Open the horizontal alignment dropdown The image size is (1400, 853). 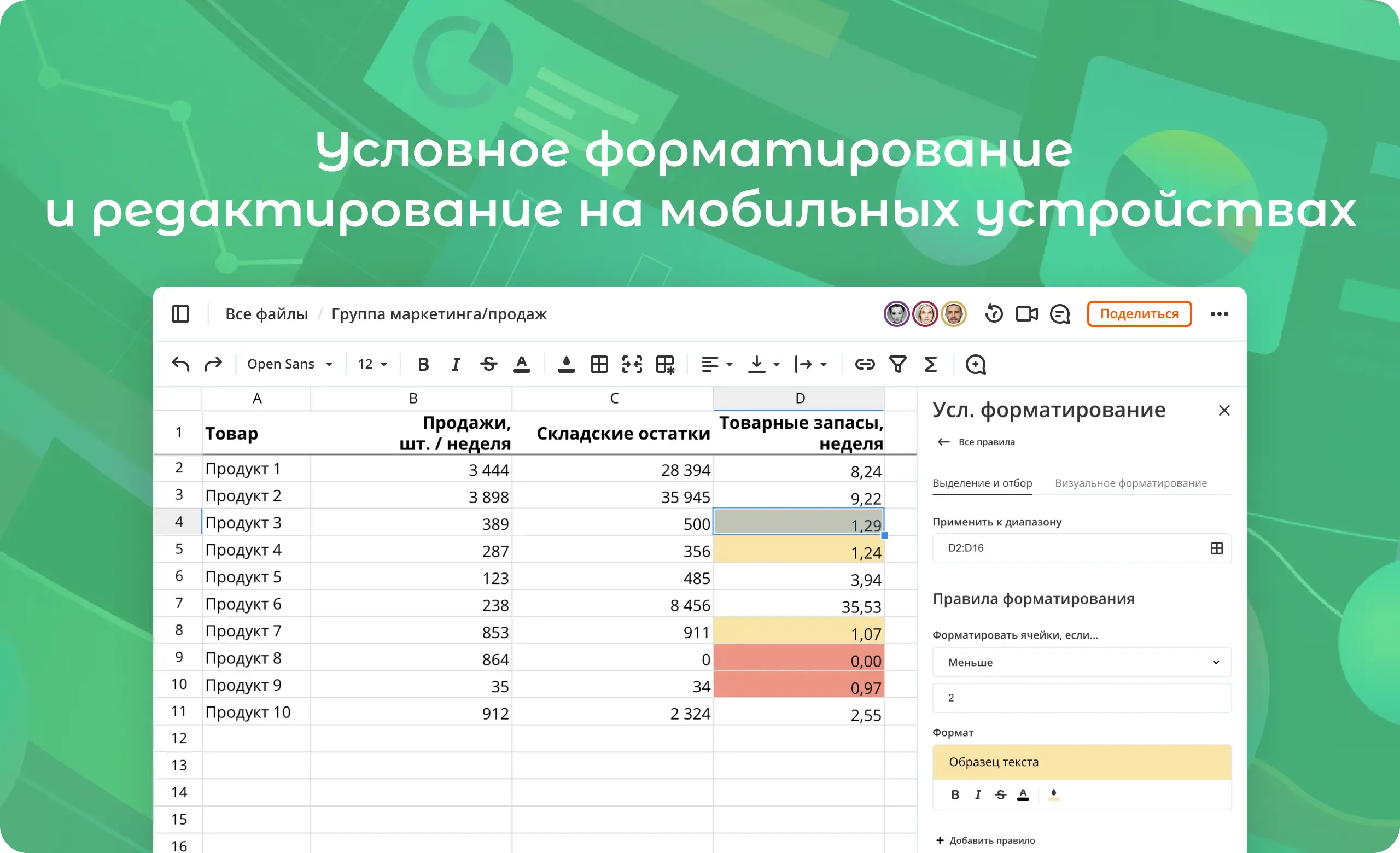[x=715, y=364]
